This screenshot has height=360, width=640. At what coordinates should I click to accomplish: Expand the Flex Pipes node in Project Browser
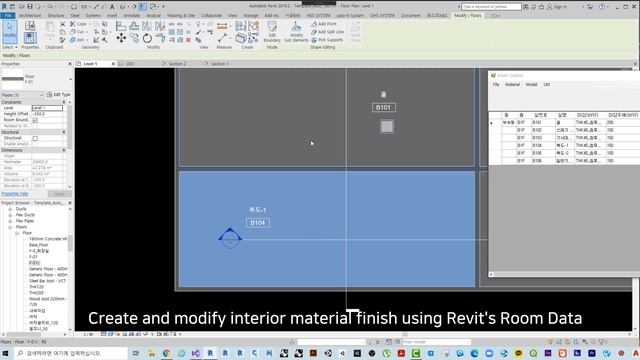pos(10,221)
